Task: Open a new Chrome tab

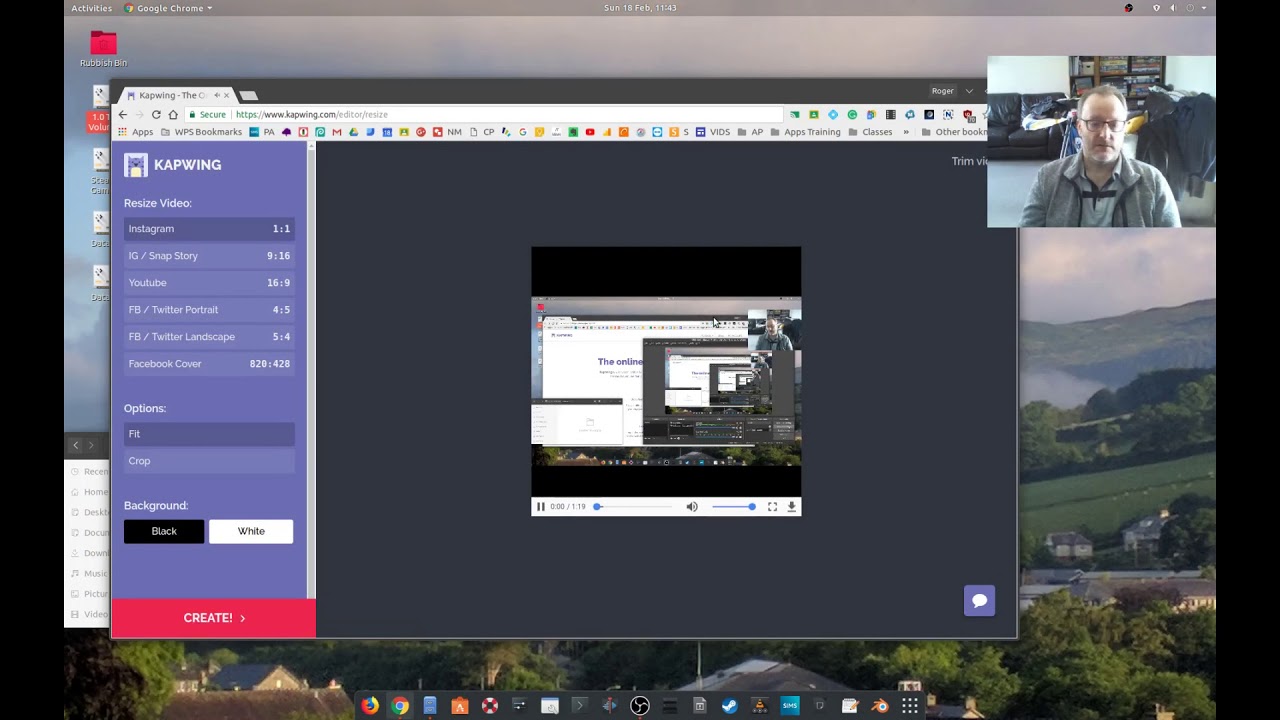Action: 248,96
